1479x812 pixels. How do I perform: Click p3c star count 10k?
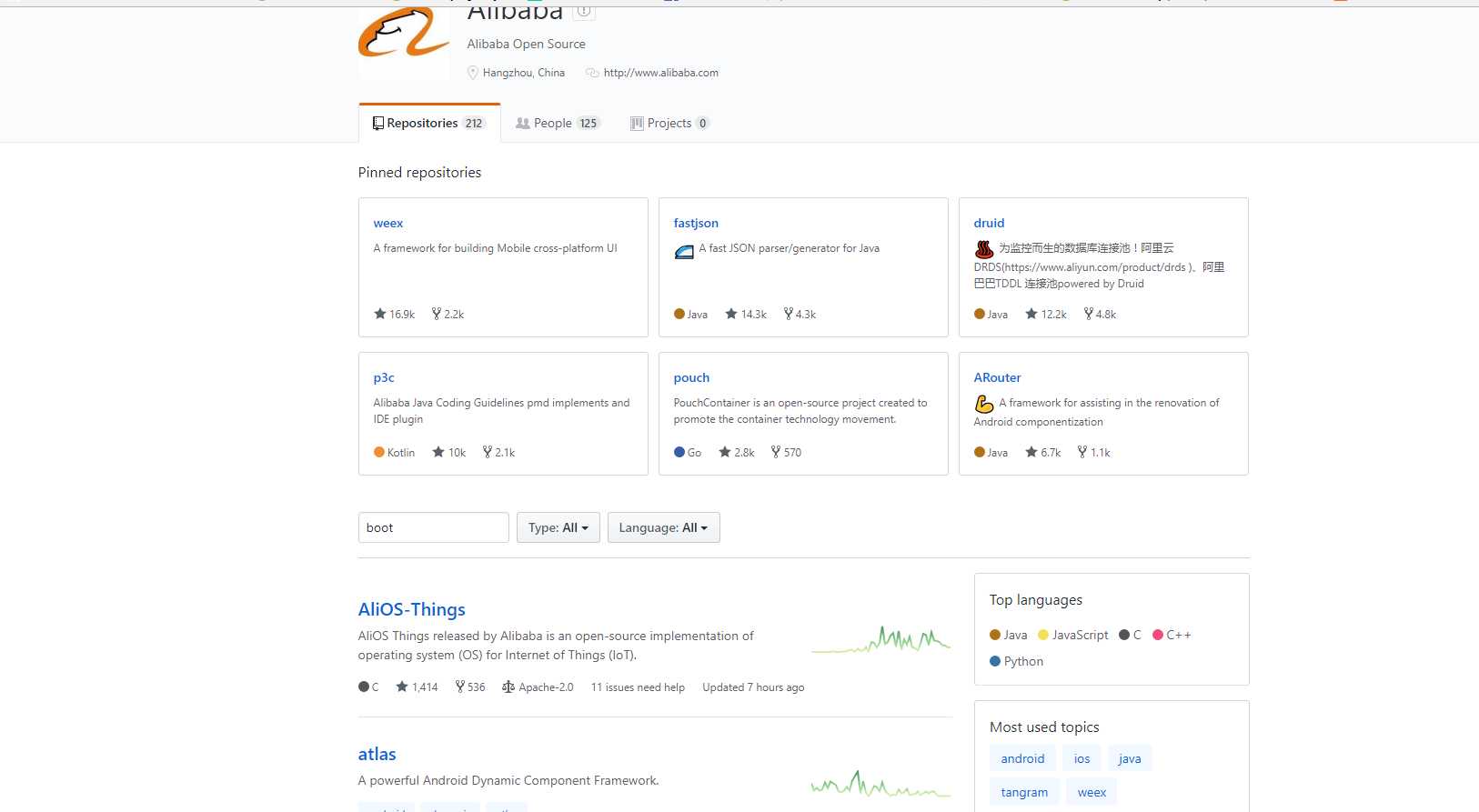[x=449, y=452]
